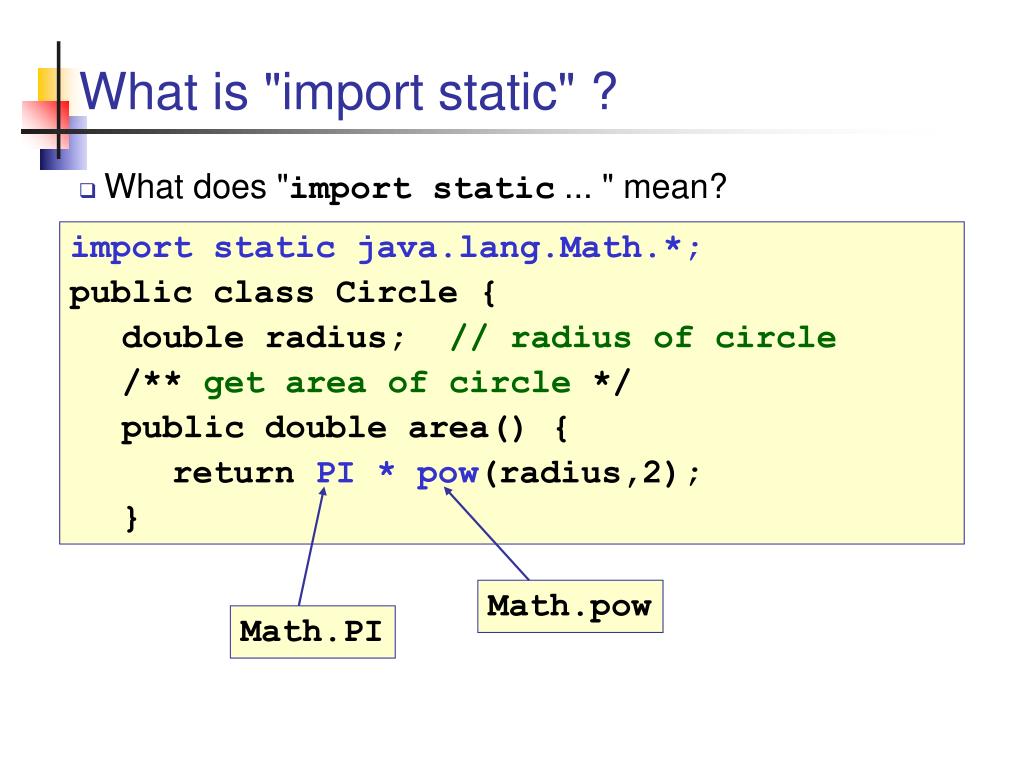Click the "public class Circle" line
This screenshot has width=1024, height=768.
pos(283,293)
